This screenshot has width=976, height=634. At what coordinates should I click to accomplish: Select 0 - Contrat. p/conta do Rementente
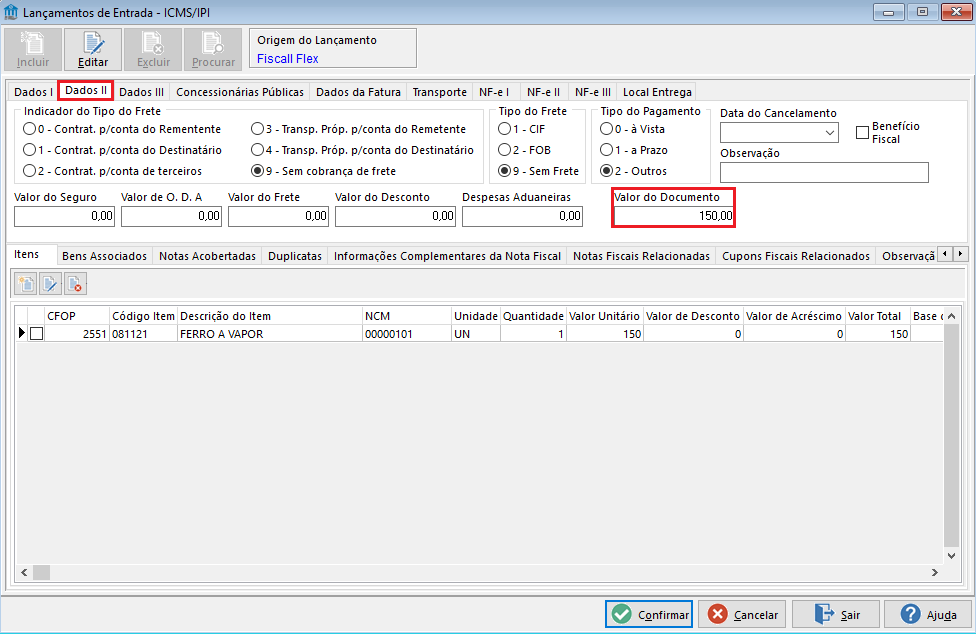(x=122, y=129)
